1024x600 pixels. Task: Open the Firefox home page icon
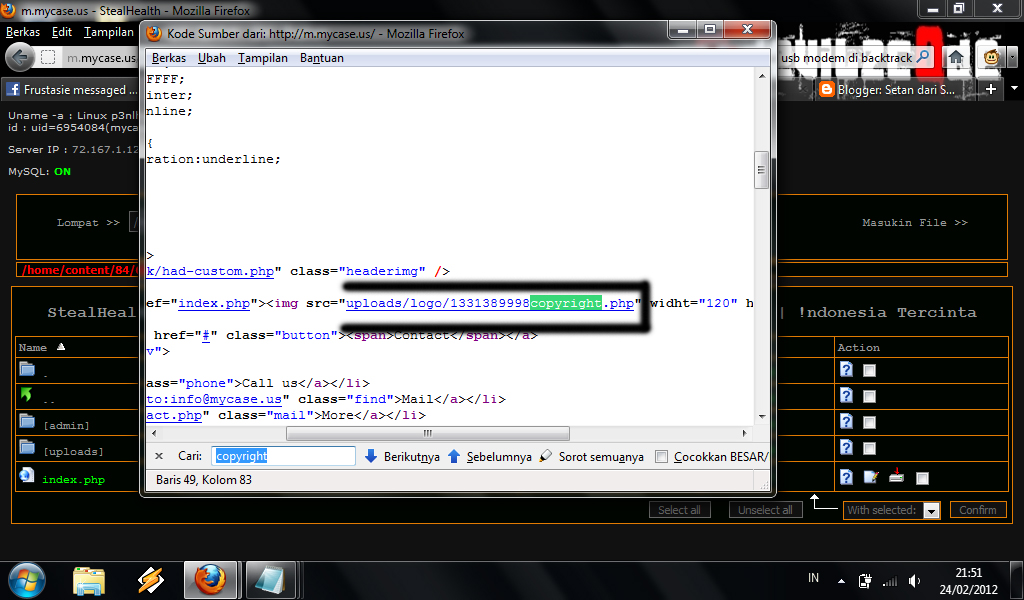click(x=956, y=57)
